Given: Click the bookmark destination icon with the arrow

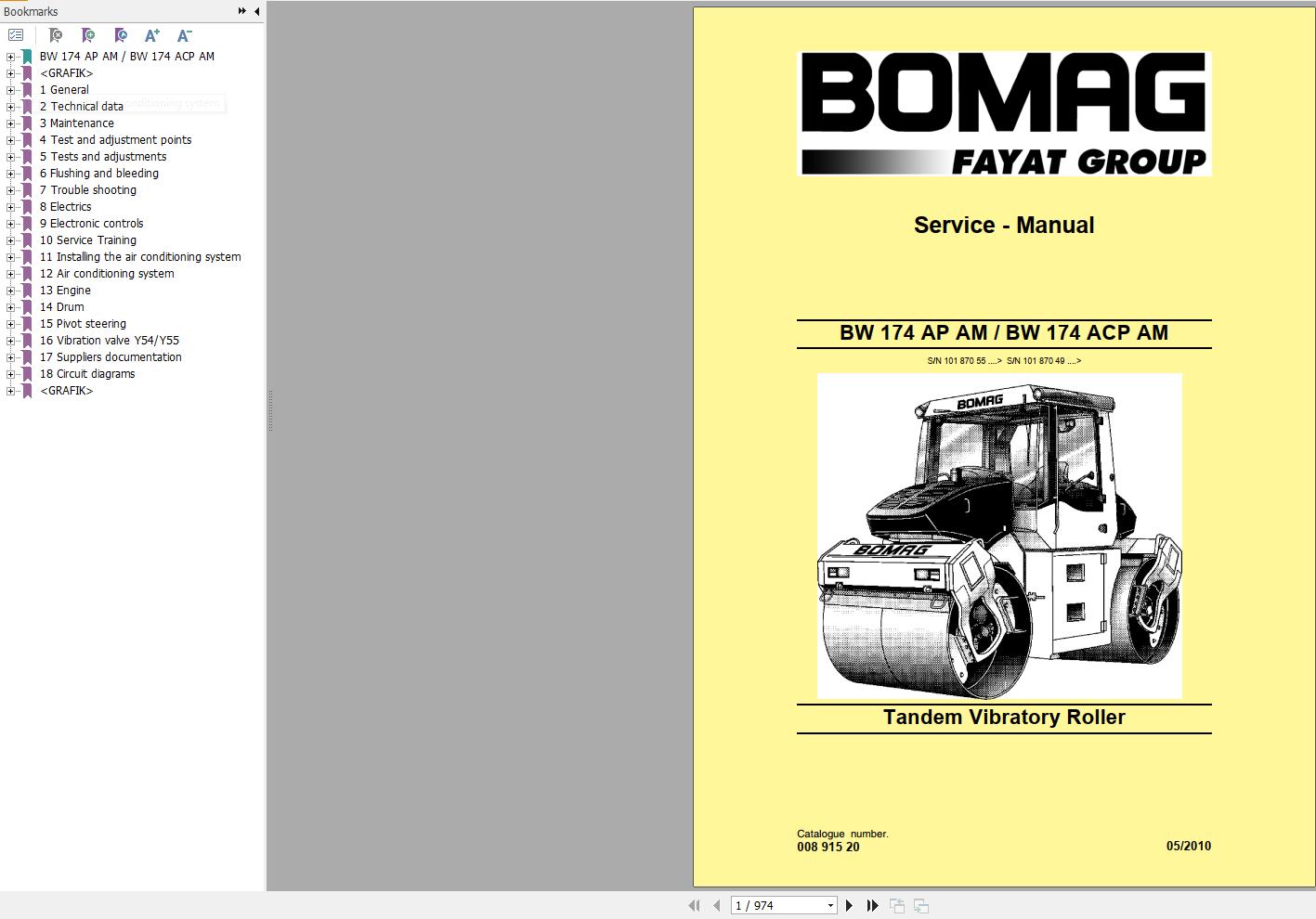Looking at the screenshot, I should click(x=120, y=35).
